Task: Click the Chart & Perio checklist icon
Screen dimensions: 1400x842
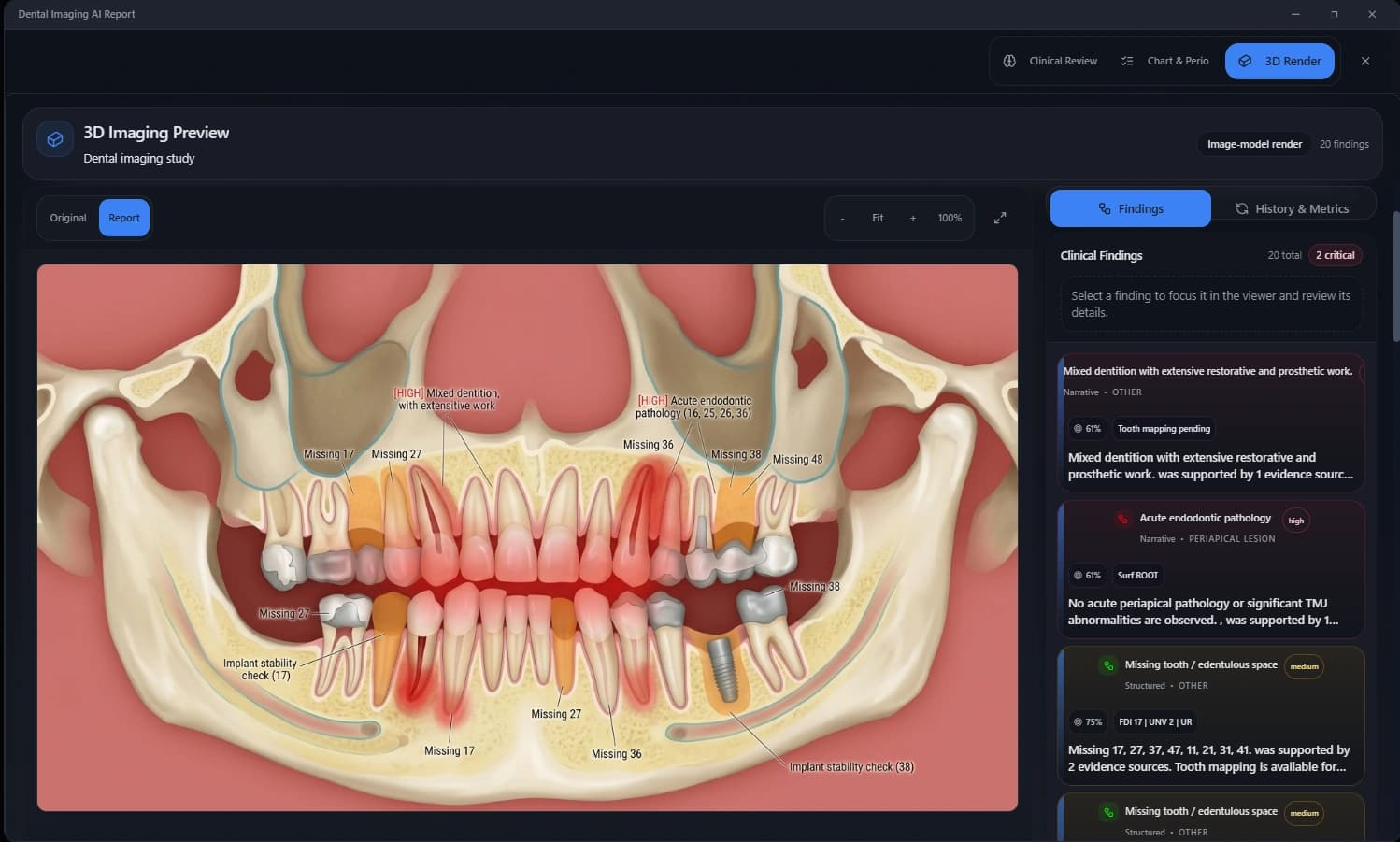Action: (1127, 61)
